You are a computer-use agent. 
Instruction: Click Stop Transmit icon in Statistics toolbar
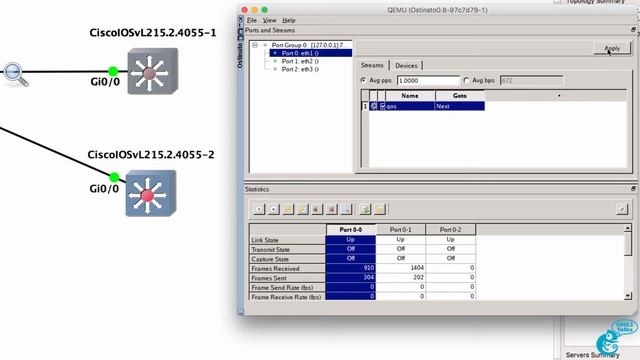pyautogui.click(x=273, y=209)
